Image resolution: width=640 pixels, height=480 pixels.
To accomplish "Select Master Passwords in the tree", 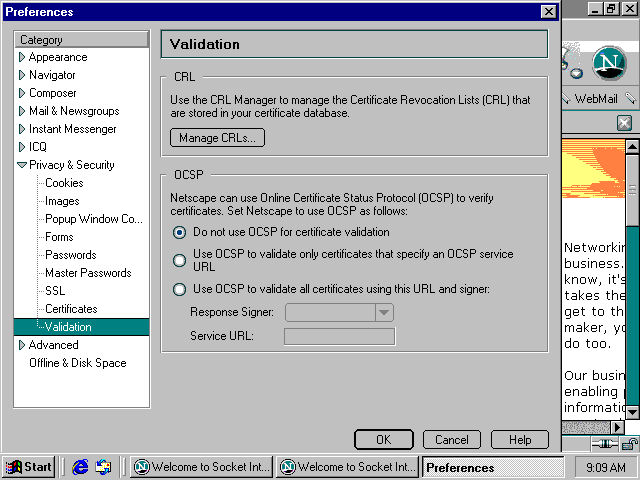I will (88, 273).
